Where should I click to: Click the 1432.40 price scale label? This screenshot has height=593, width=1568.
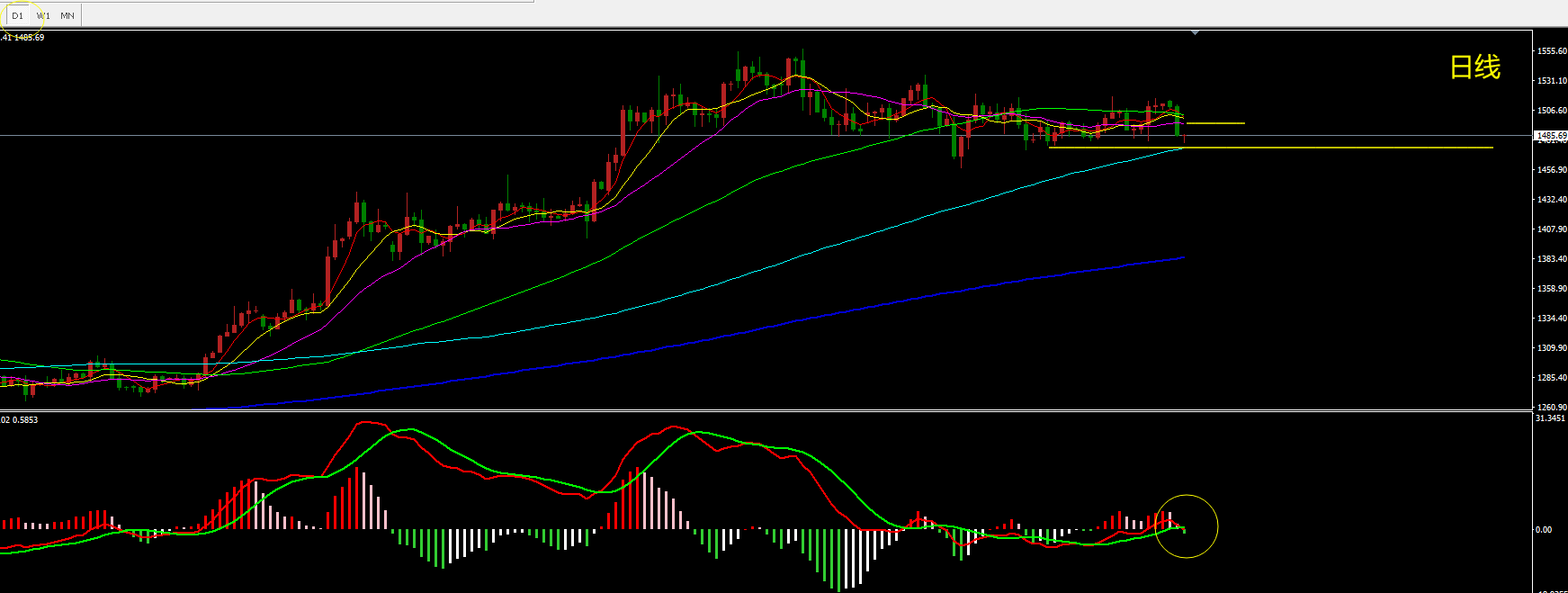1552,200
